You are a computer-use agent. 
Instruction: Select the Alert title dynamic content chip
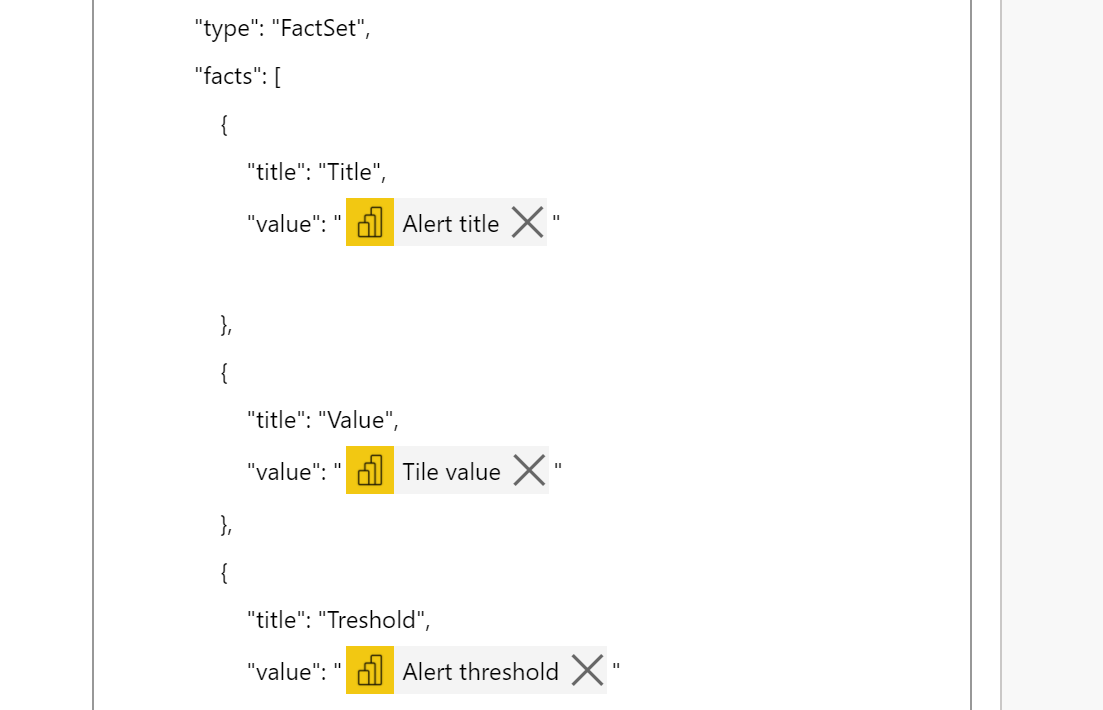pos(449,223)
